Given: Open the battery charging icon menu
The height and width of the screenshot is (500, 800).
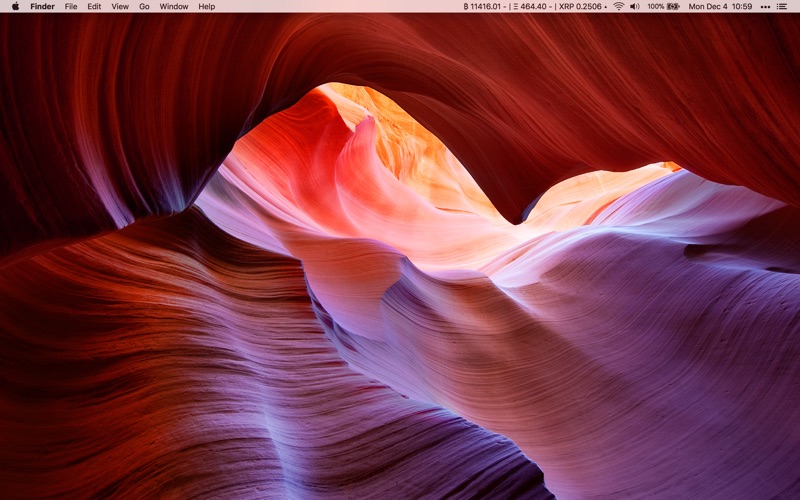Looking at the screenshot, I should [x=673, y=7].
